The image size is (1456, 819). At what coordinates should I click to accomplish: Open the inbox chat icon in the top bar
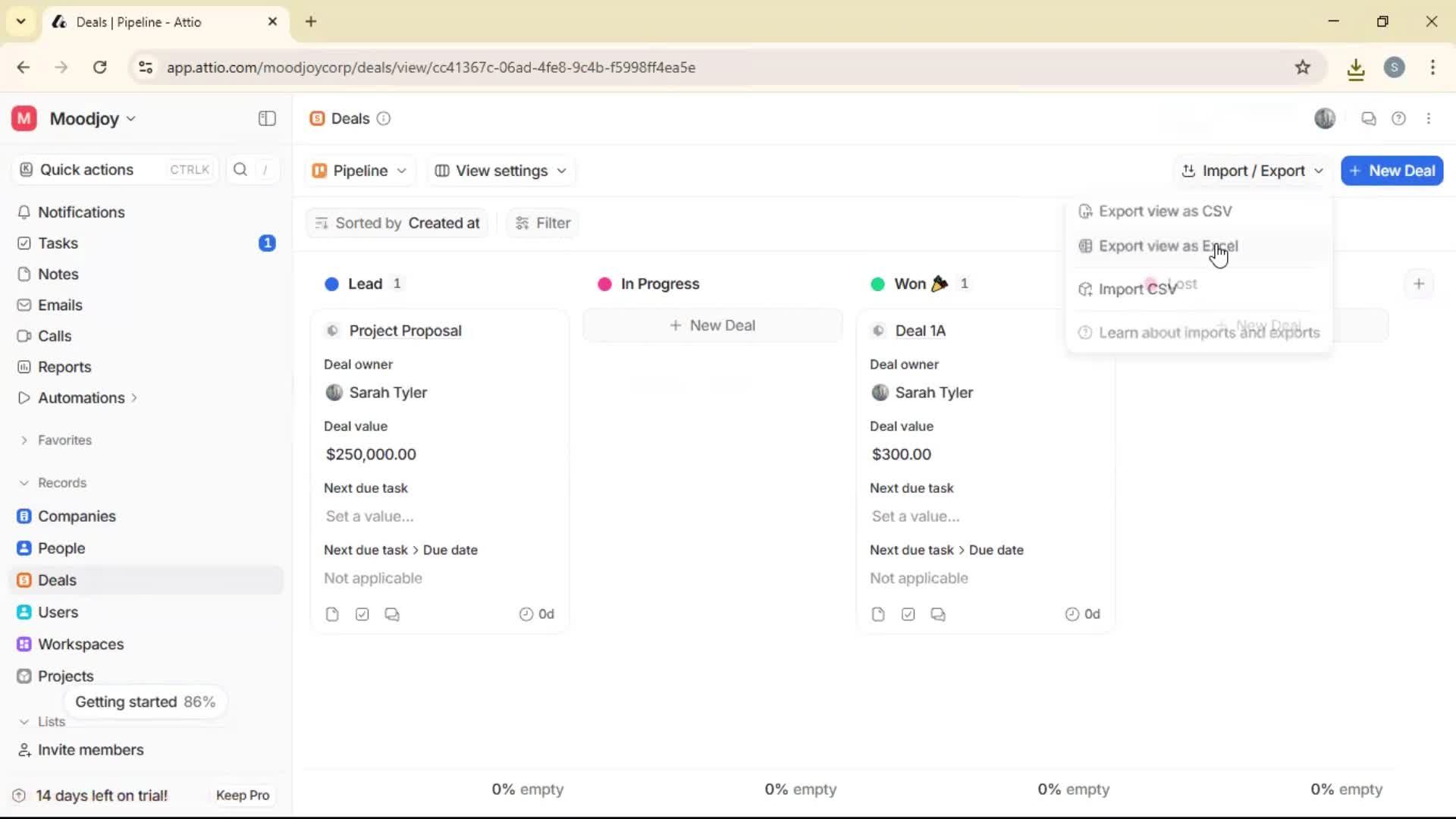1369,118
